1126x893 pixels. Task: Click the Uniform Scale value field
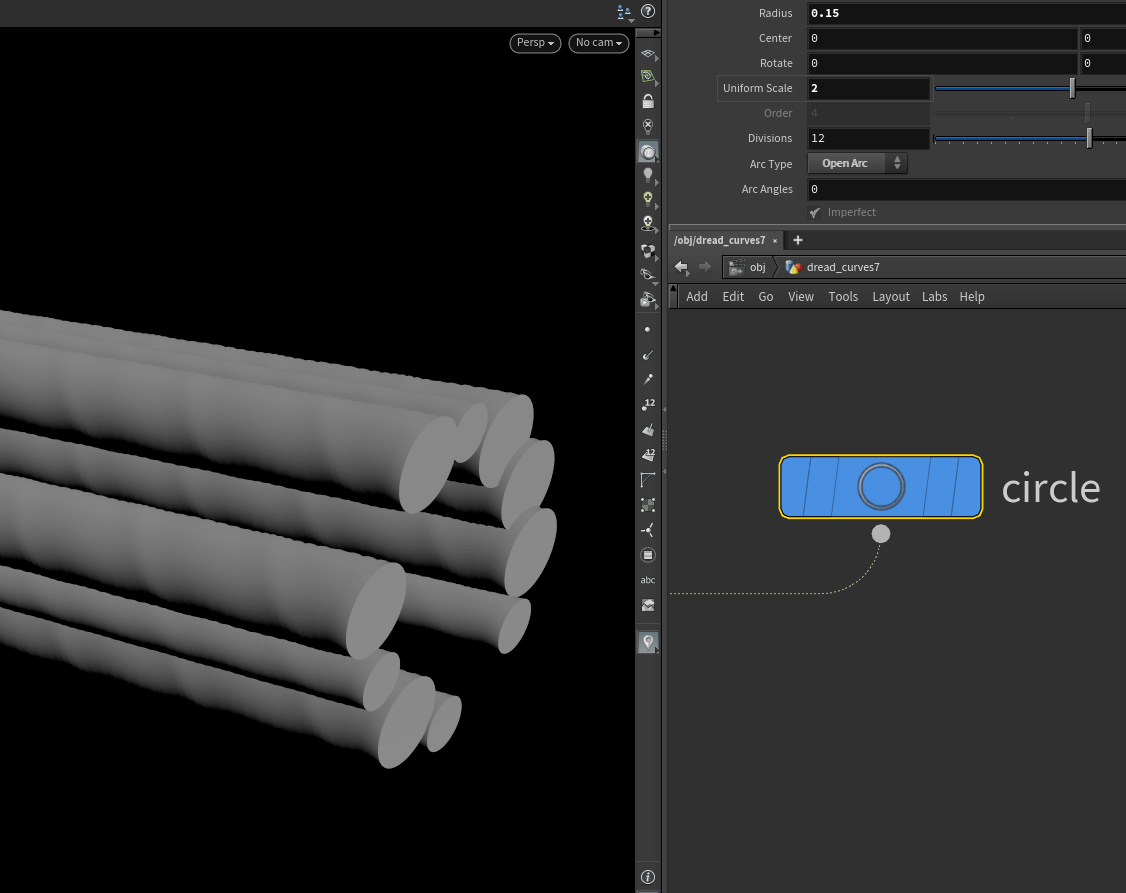(x=868, y=88)
